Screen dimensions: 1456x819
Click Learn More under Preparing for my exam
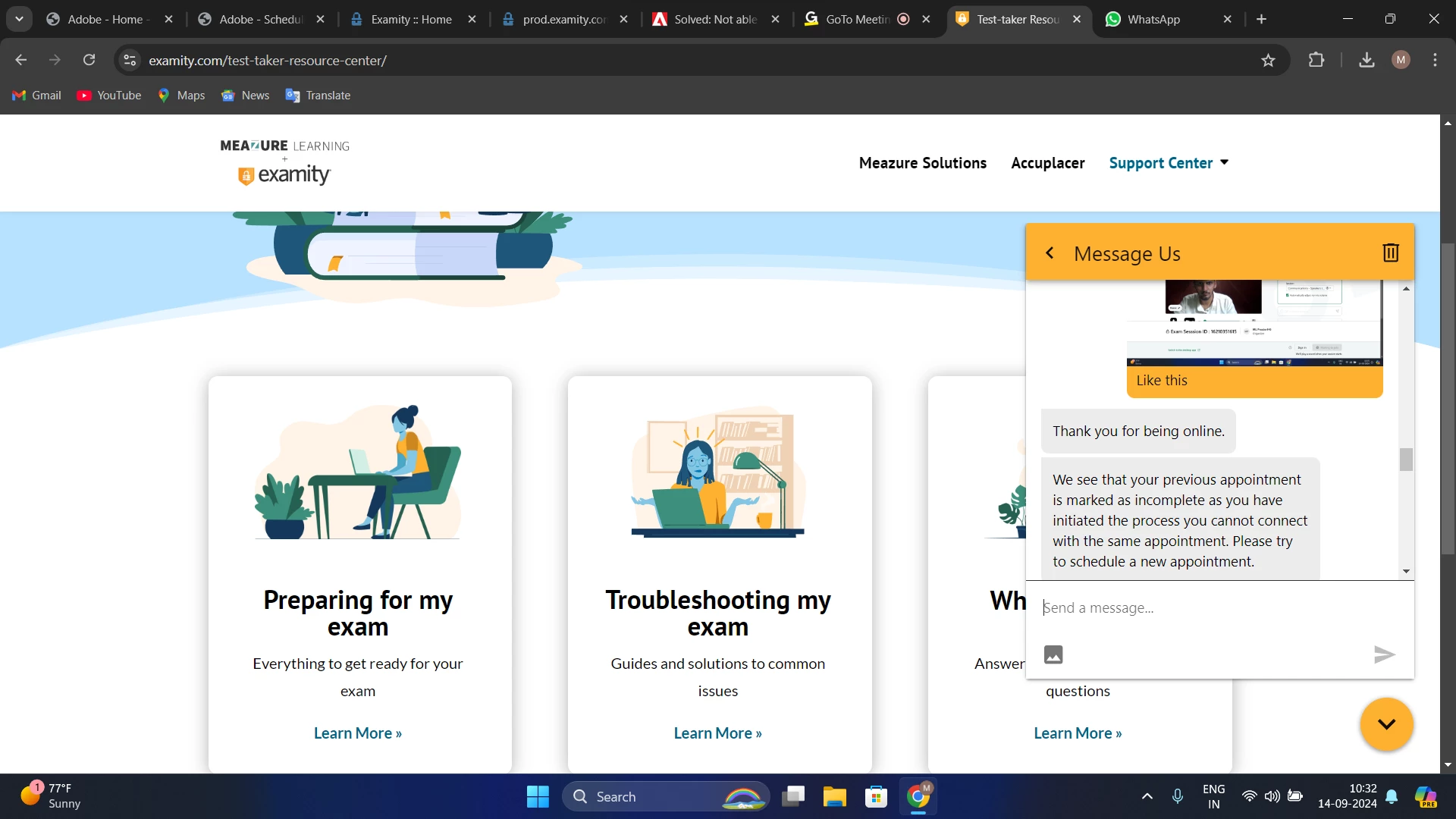point(357,733)
